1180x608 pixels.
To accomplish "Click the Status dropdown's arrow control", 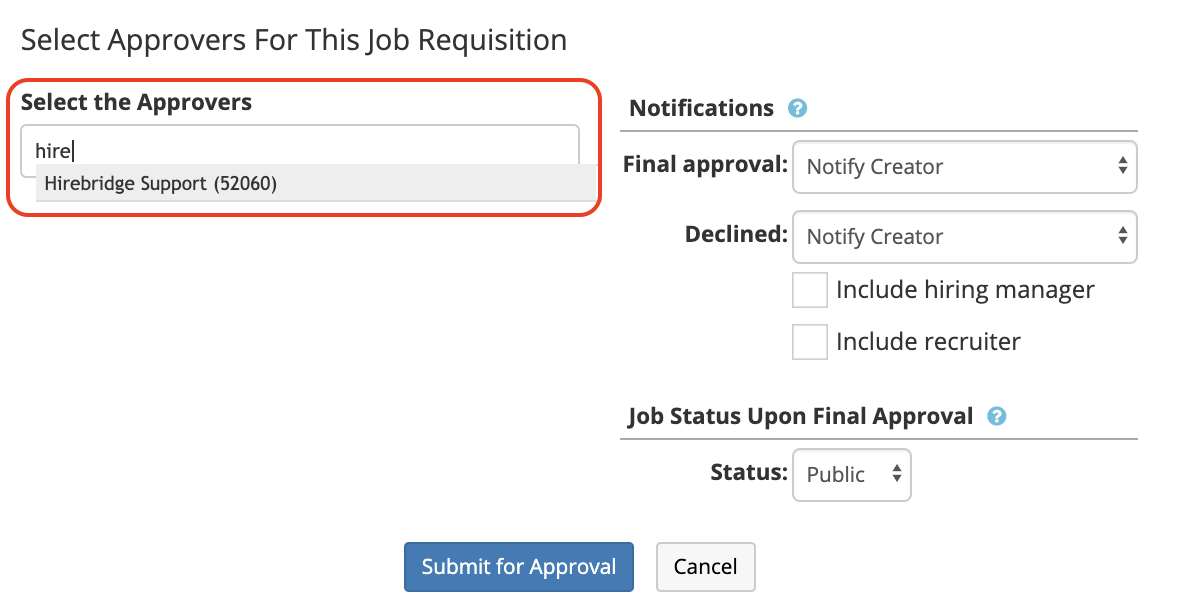I will [895, 474].
